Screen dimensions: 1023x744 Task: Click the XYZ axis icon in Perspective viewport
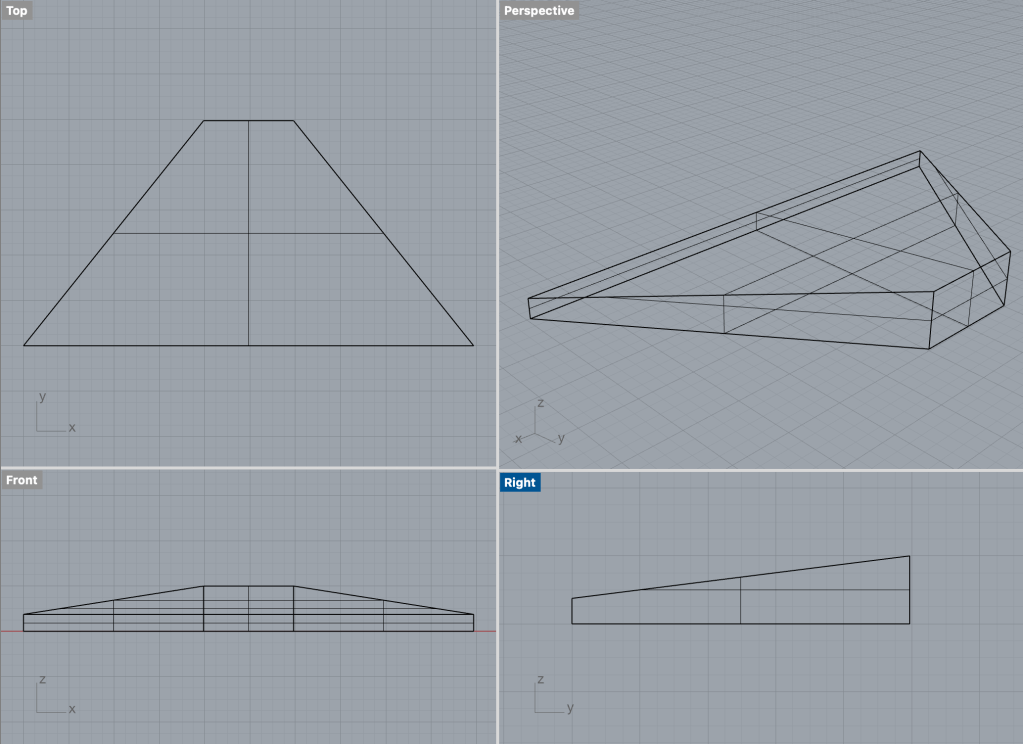540,426
